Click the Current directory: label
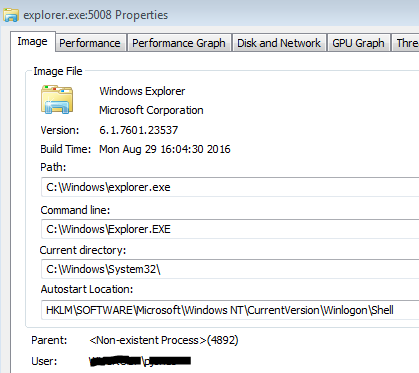Screen dimensions: 419x373 (x=83, y=250)
